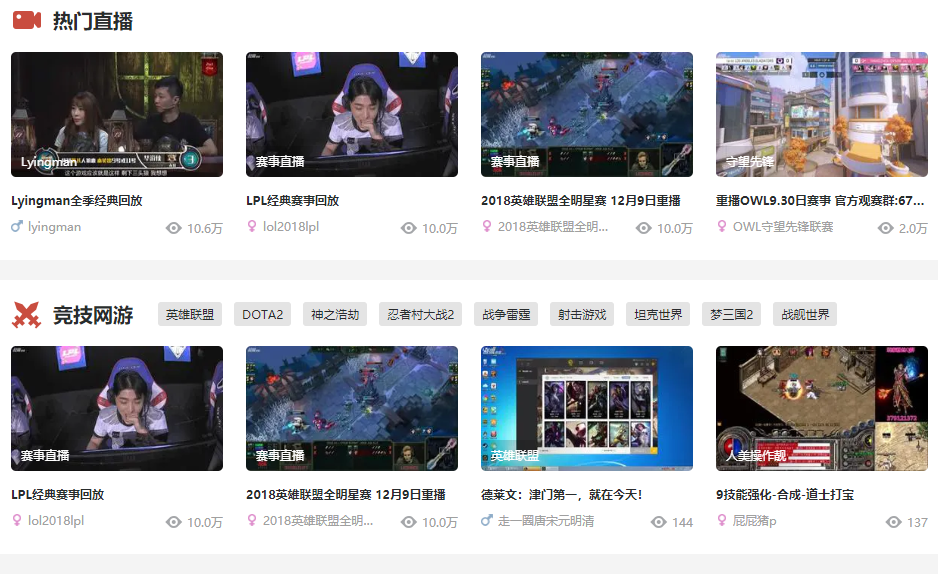The height and width of the screenshot is (574, 938).
Task: Click the 竞技网游 section heading
Action: (93, 315)
